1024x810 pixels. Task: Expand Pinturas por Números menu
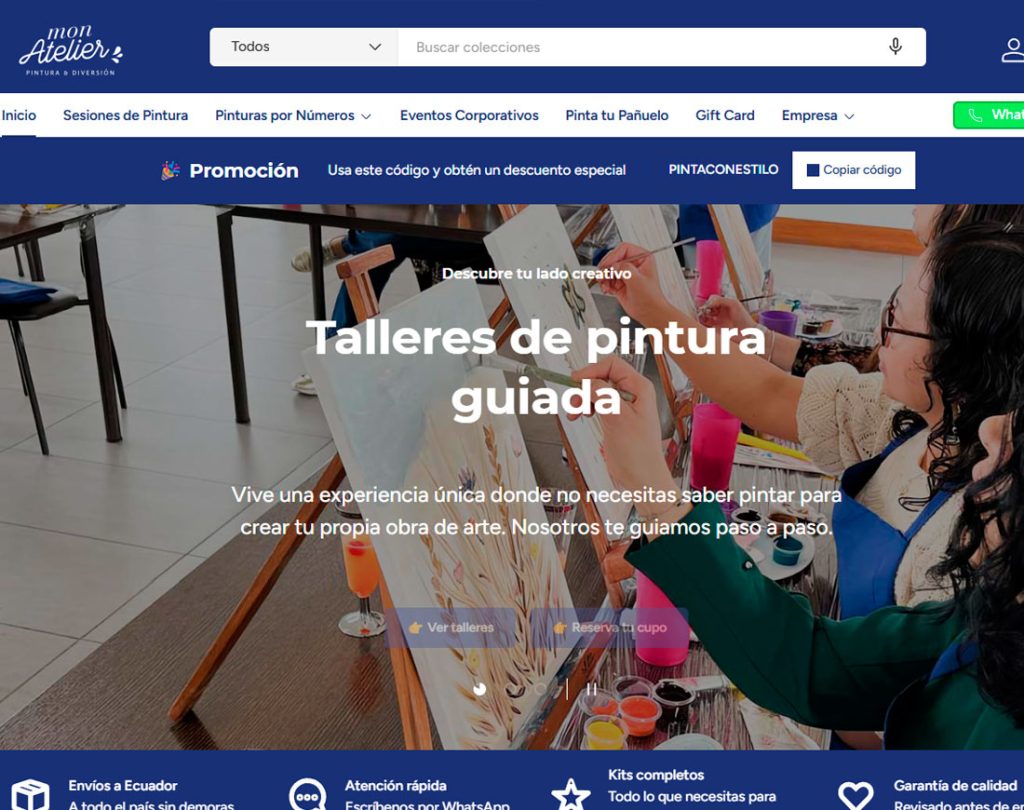coord(293,116)
